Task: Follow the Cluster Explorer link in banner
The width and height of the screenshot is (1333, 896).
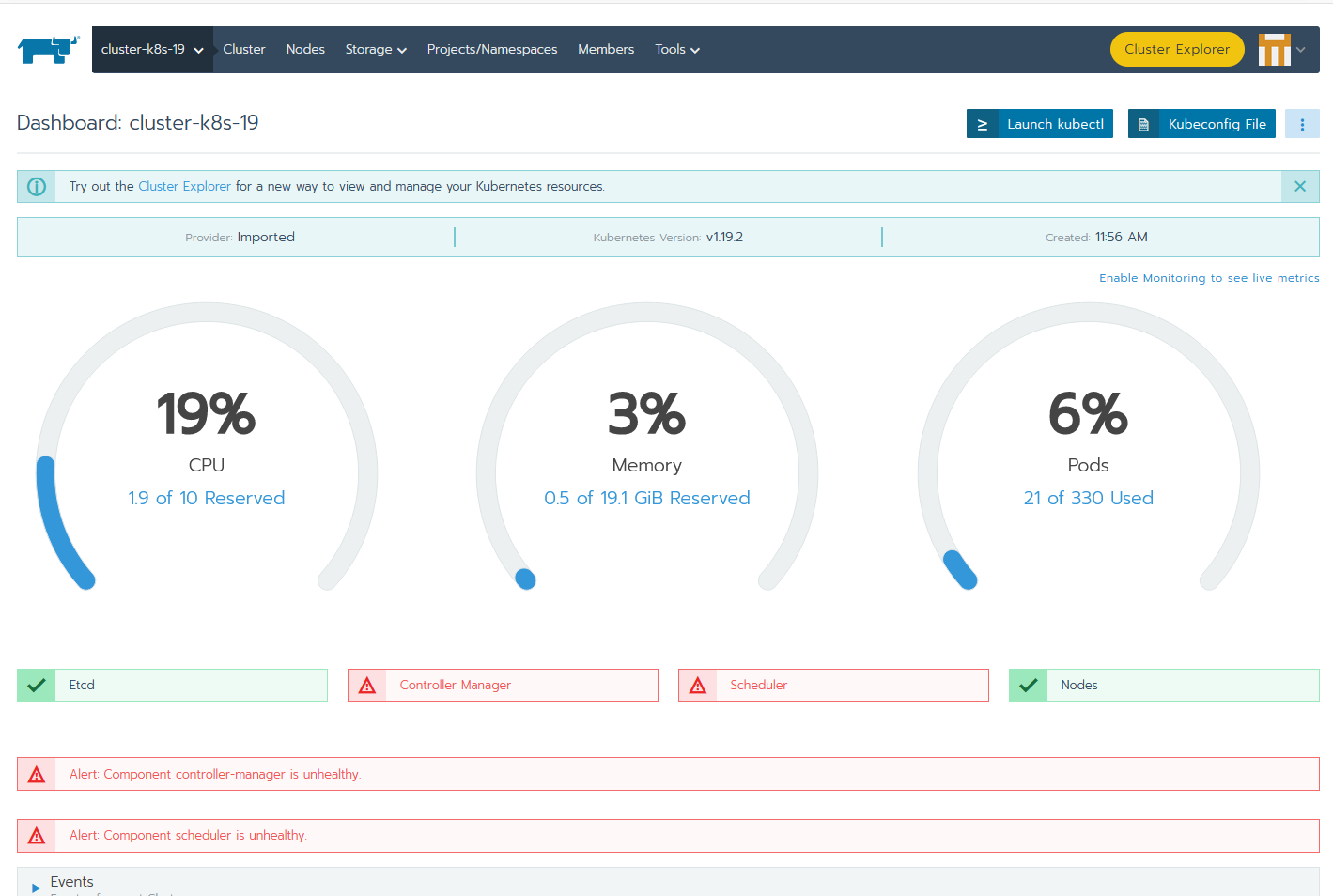Action: click(184, 186)
